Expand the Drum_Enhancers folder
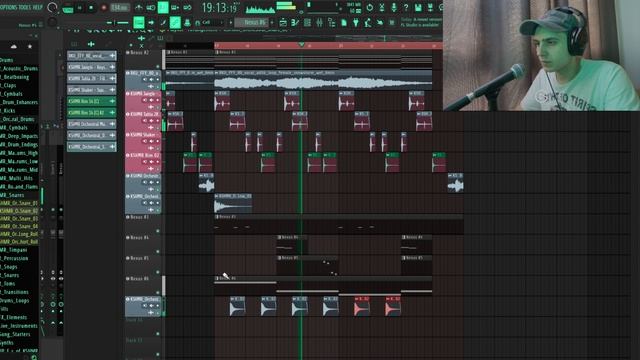This screenshot has height=360, width=640. tap(19, 102)
